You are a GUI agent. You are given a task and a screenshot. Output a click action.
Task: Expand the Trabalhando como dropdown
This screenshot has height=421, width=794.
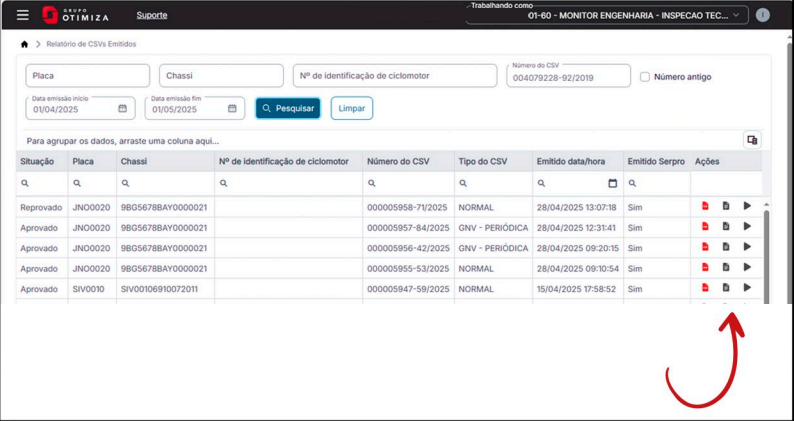point(607,15)
